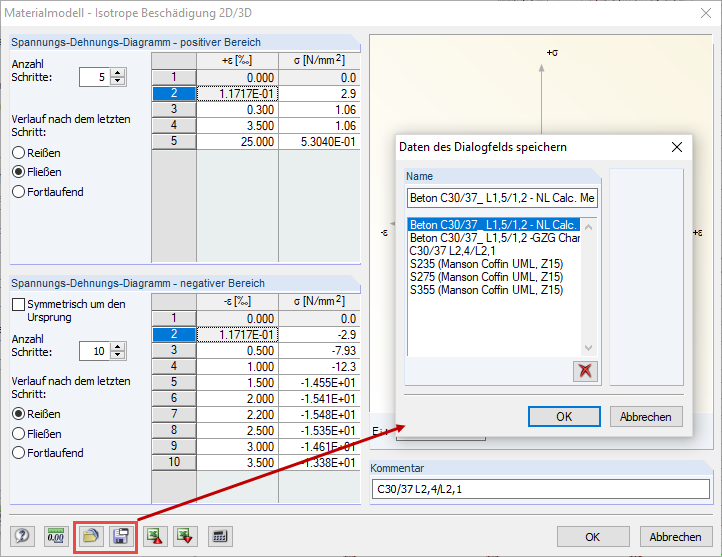Open decimal places units settings icon

(56, 536)
